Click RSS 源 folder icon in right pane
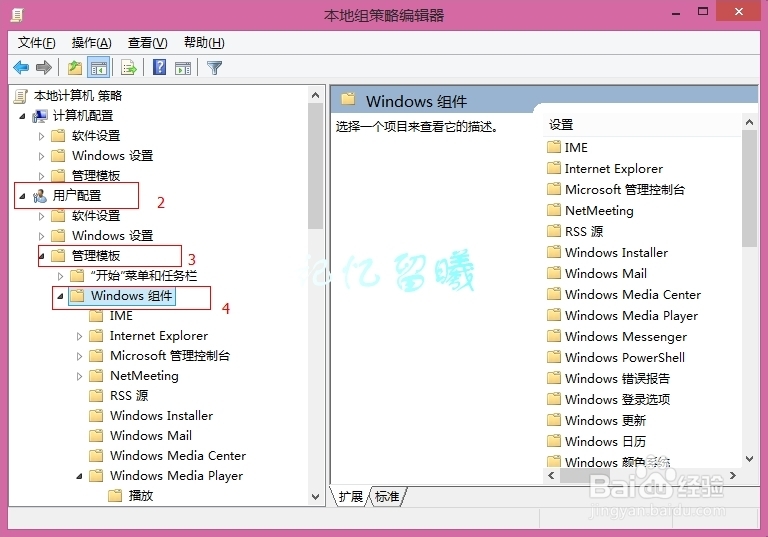The height and width of the screenshot is (537, 768). pos(553,231)
